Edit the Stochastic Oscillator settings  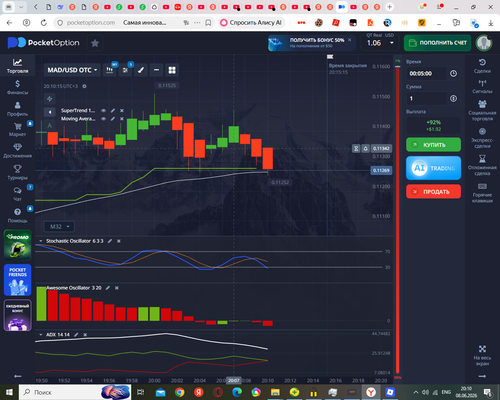(110, 241)
